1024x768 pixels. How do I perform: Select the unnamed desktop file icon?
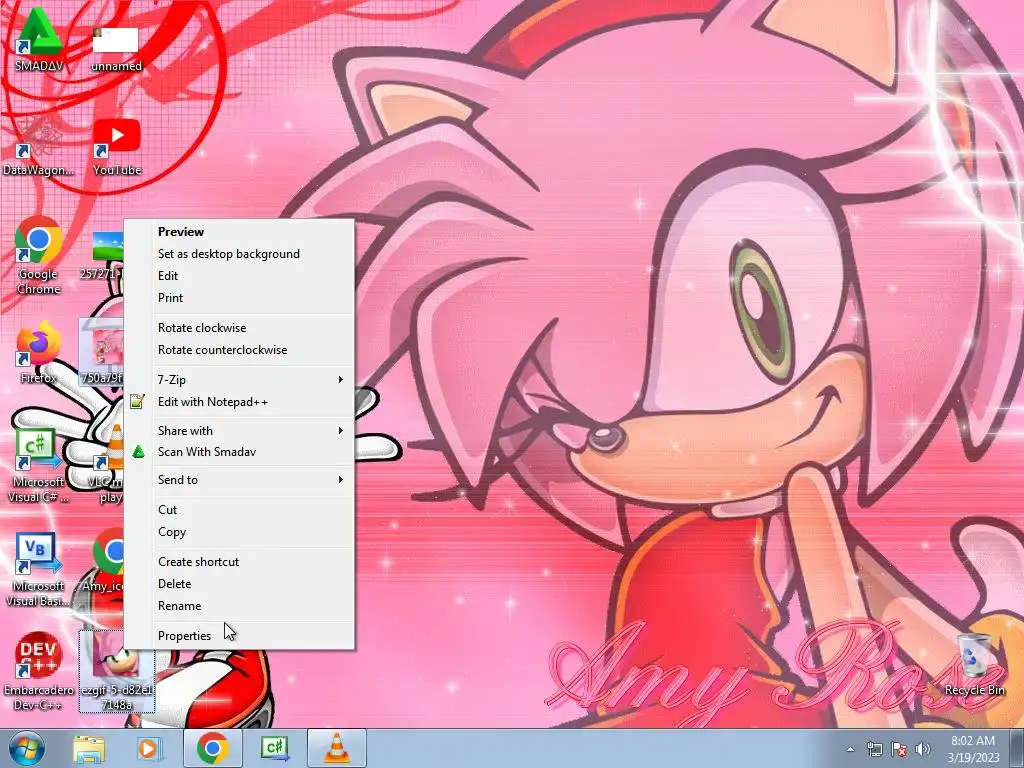(x=116, y=49)
